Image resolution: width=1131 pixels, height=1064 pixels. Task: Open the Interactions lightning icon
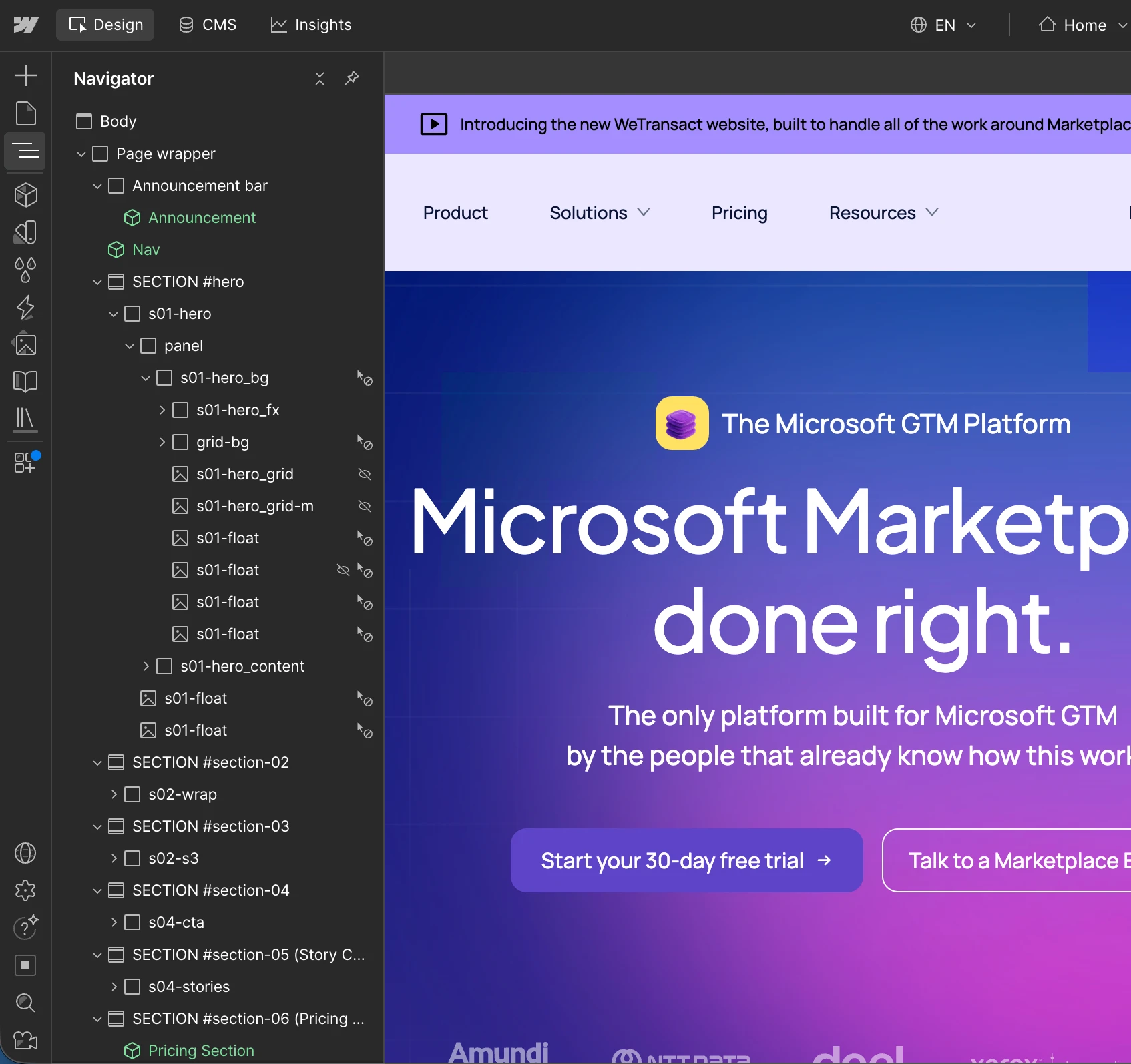tap(25, 307)
